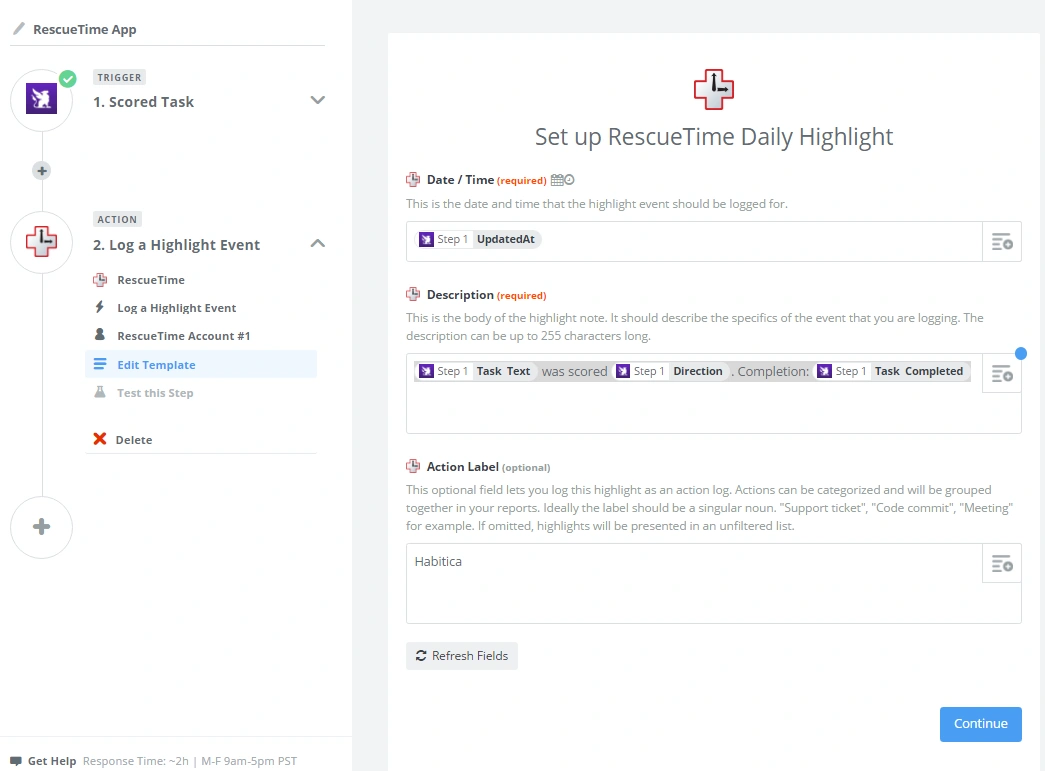Delete this action step
This screenshot has height=771, width=1045.
tap(133, 440)
